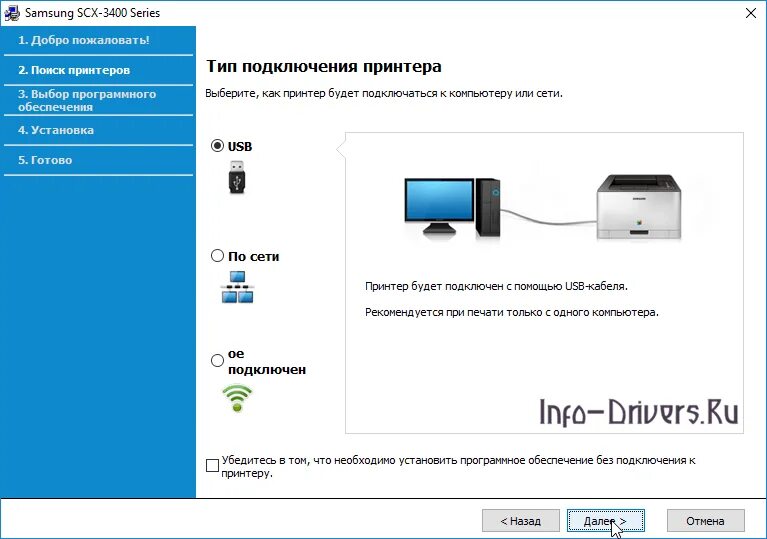Click the checkbox label text "Убедитесь в том…"

(x=458, y=467)
